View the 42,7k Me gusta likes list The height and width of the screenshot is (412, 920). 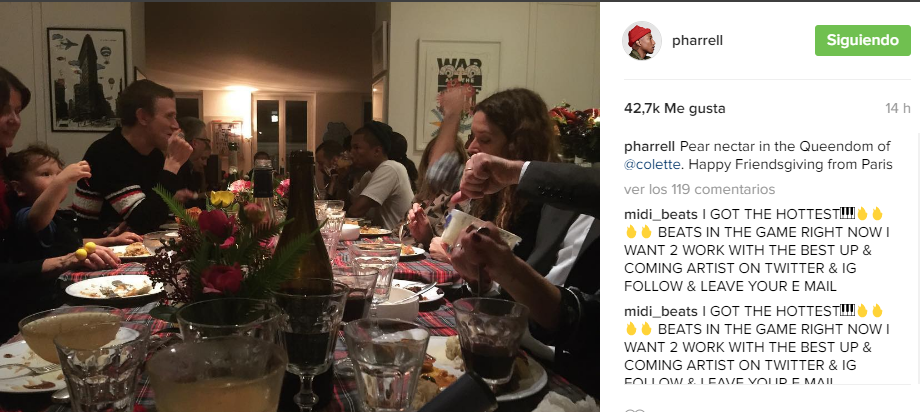pyautogui.click(x=674, y=109)
